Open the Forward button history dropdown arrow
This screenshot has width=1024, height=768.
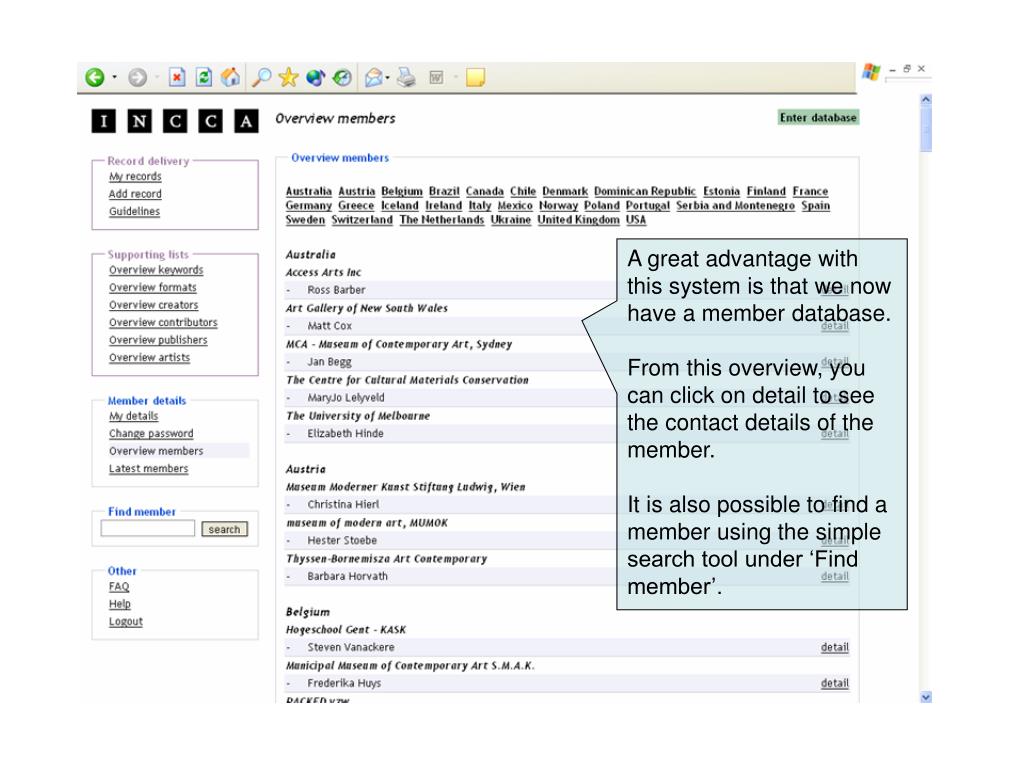click(x=157, y=78)
